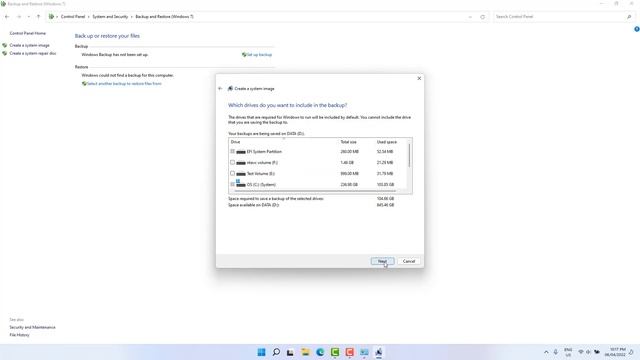Click the green C app taskbar icon
This screenshot has height=360, width=640.
(335, 352)
